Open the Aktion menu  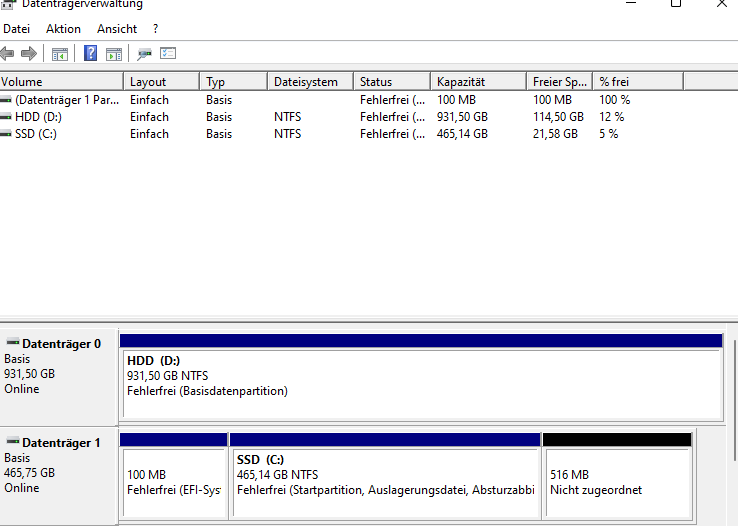point(63,29)
